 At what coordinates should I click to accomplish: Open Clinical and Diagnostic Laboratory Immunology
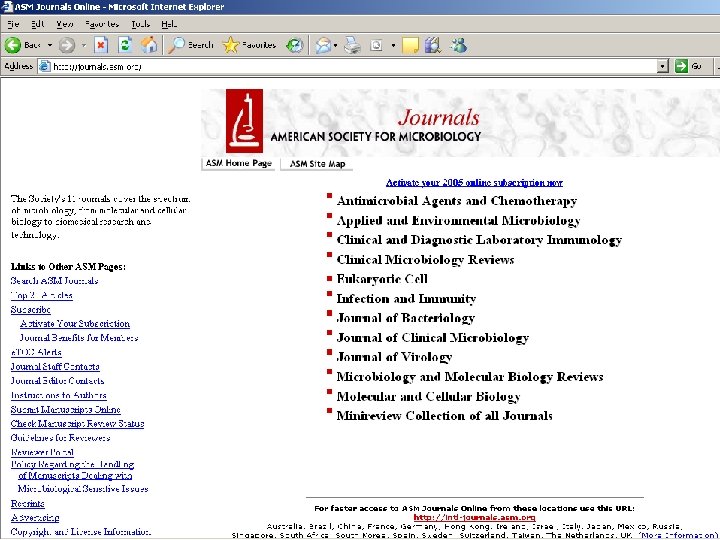(x=479, y=240)
